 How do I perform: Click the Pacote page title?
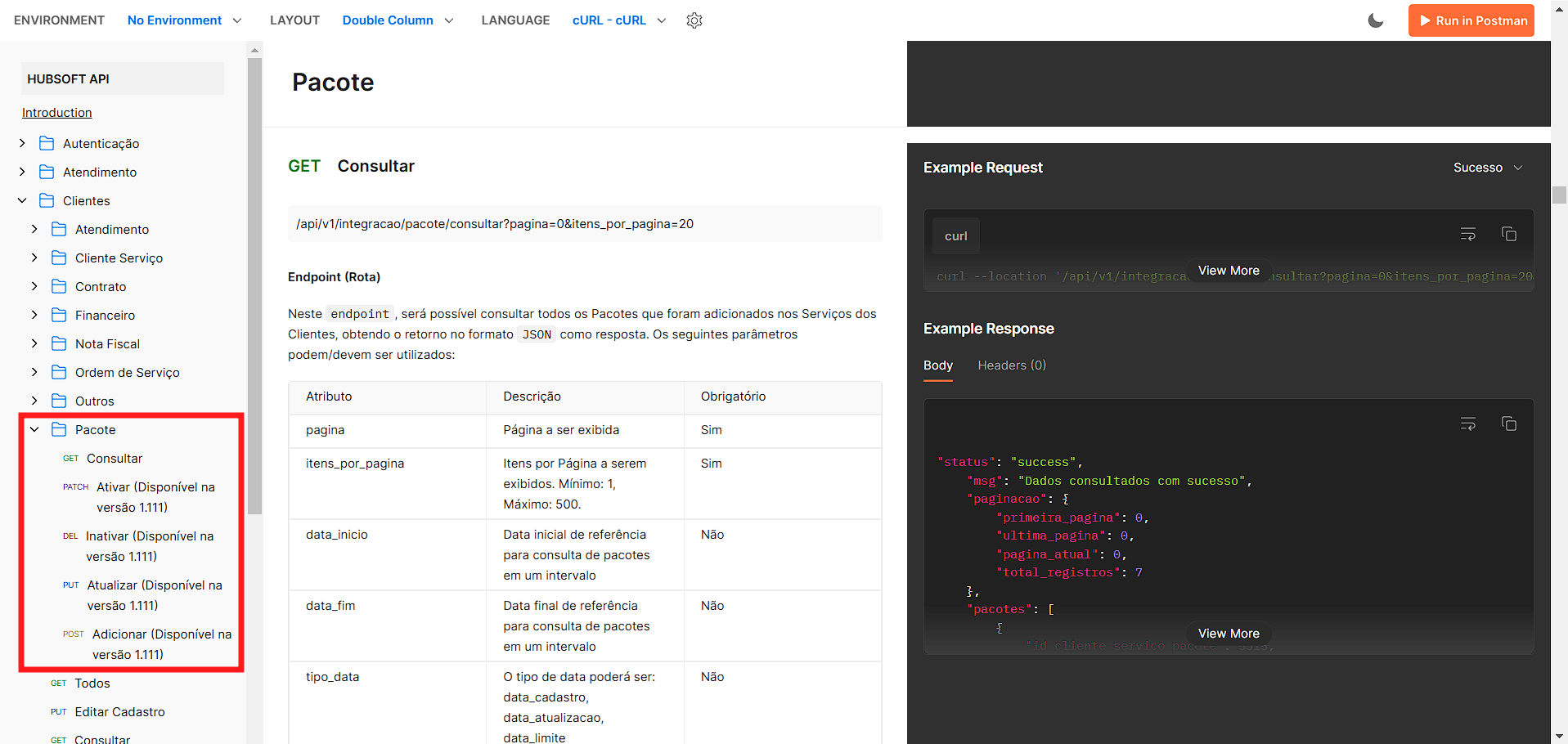click(x=333, y=83)
